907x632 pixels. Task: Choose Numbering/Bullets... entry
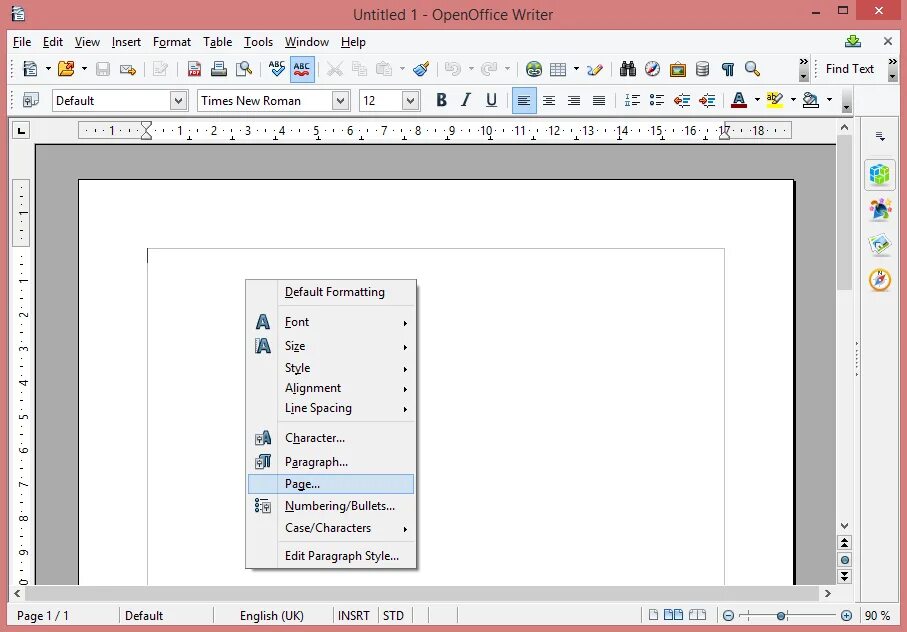coord(331,506)
